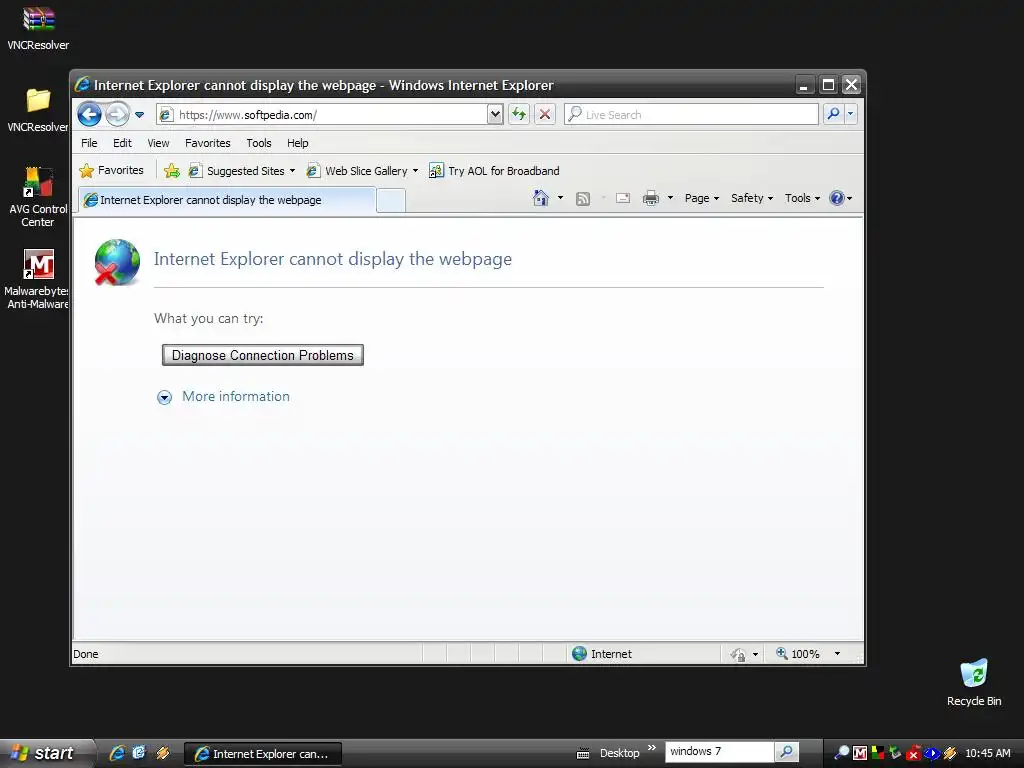Expand the Print dropdown arrow

click(670, 198)
